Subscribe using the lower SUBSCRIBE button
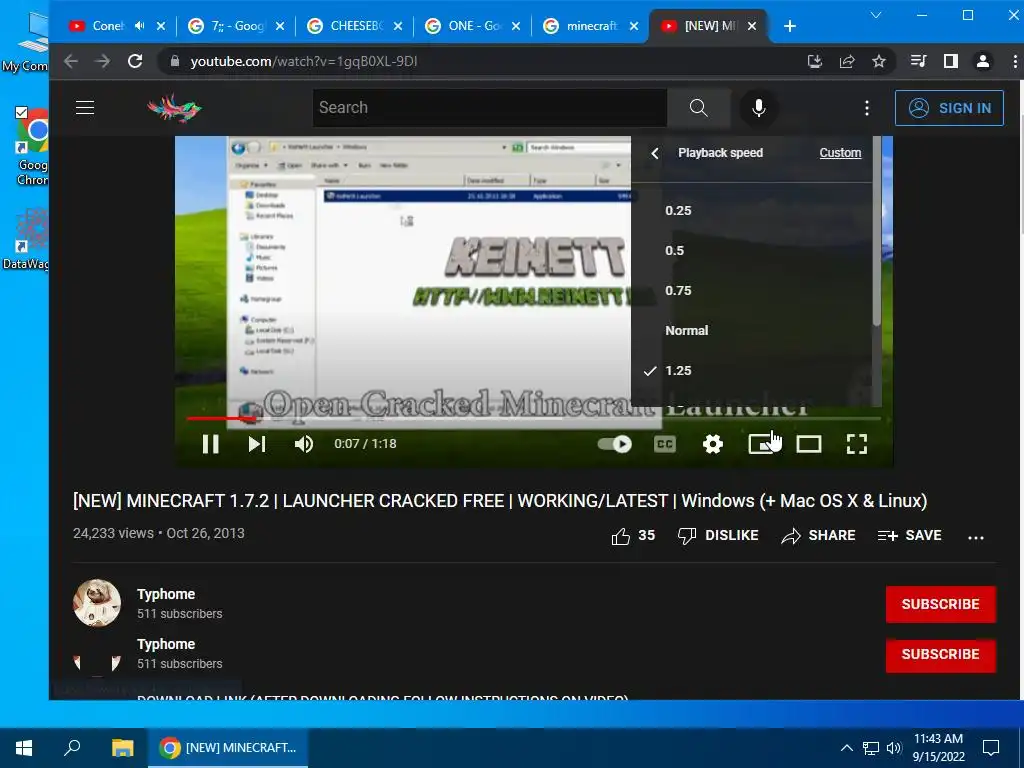 pos(940,654)
